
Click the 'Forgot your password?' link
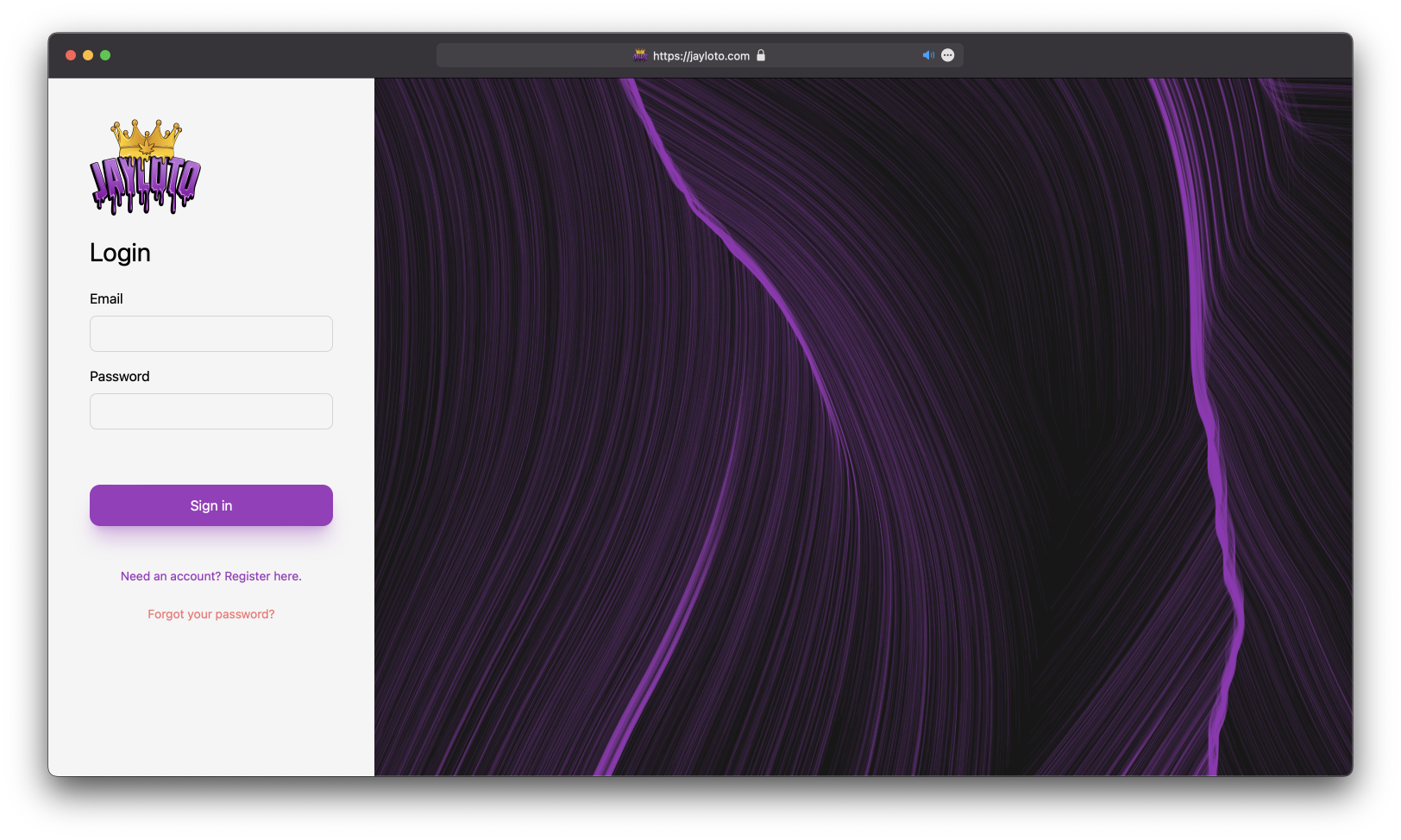(211, 614)
